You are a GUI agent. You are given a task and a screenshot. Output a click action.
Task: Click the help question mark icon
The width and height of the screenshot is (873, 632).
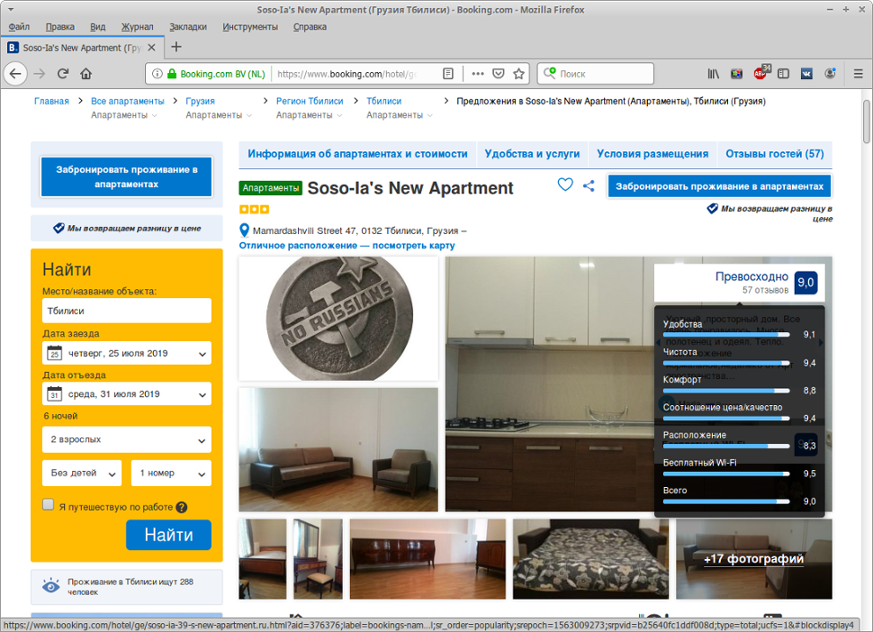[x=182, y=507]
